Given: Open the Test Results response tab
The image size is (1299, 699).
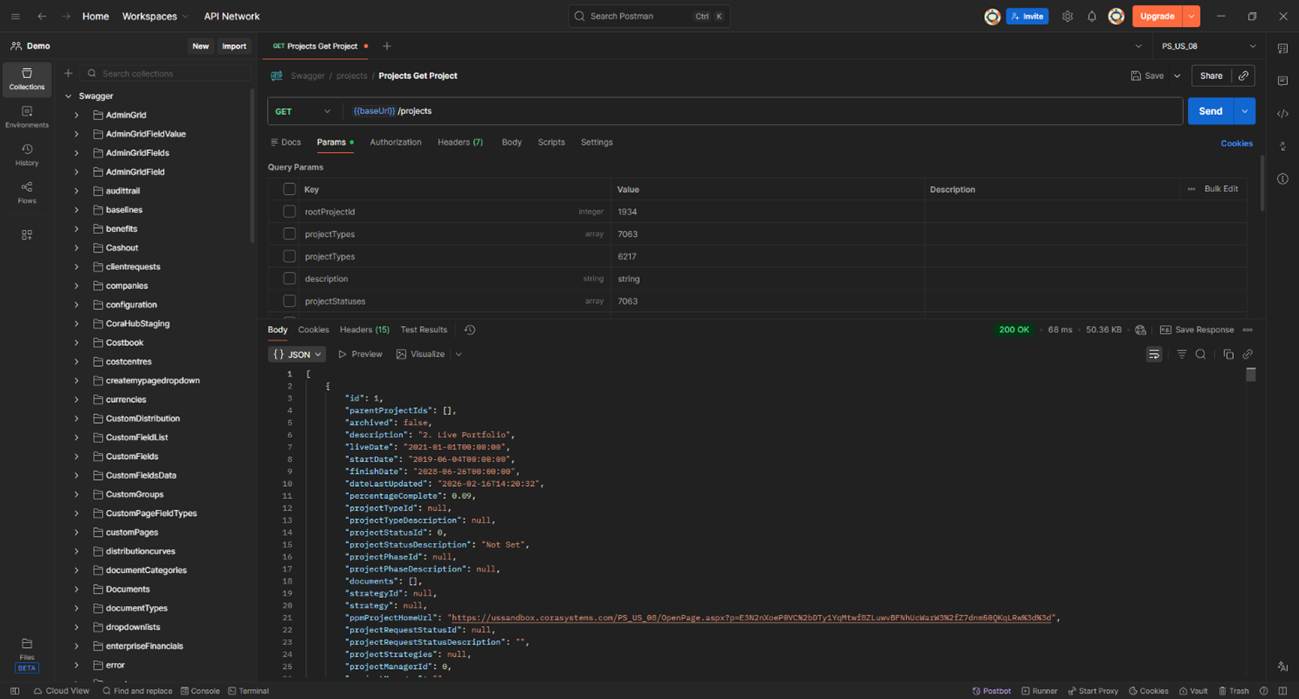Looking at the screenshot, I should (x=424, y=330).
